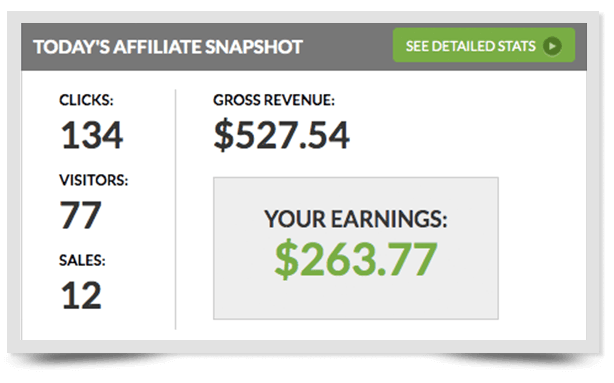Click the word SNAPSHOT in the header
Viewport: 614px width, 383px height.
click(254, 47)
